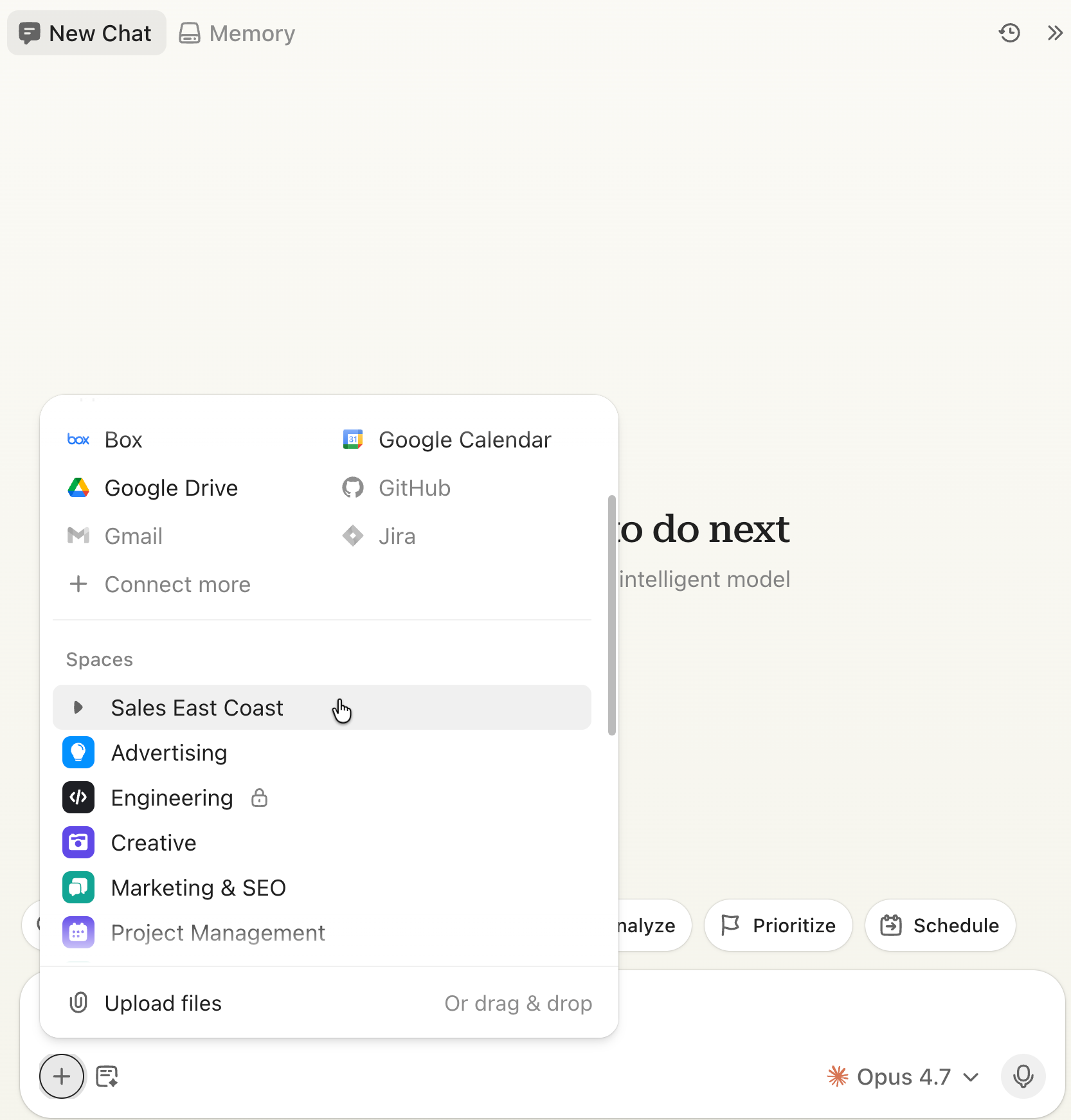The height and width of the screenshot is (1120, 1071).
Task: Click the Box logo icon
Action: (78, 440)
